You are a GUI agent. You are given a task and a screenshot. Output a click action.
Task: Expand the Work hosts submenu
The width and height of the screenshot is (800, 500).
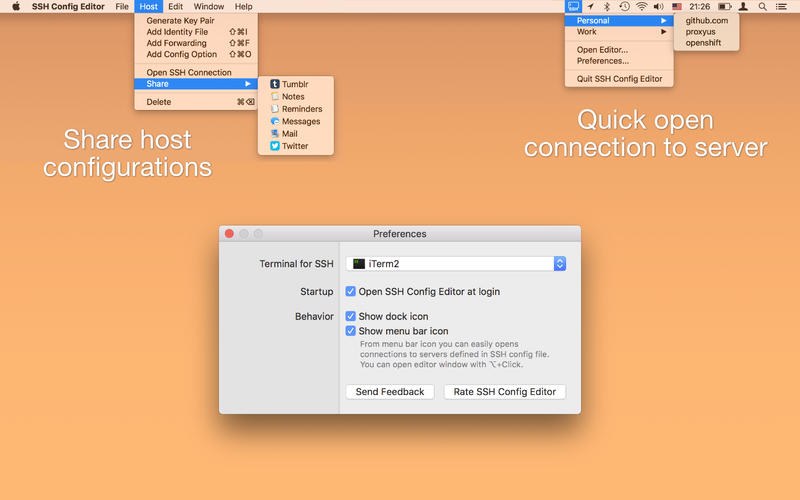[619, 32]
